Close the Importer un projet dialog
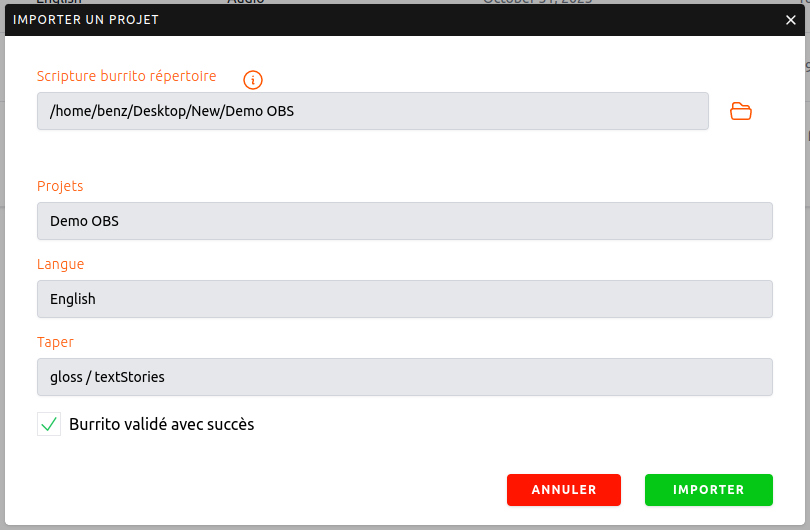Screen dimensions: 810x530 pyautogui.click(x=791, y=20)
